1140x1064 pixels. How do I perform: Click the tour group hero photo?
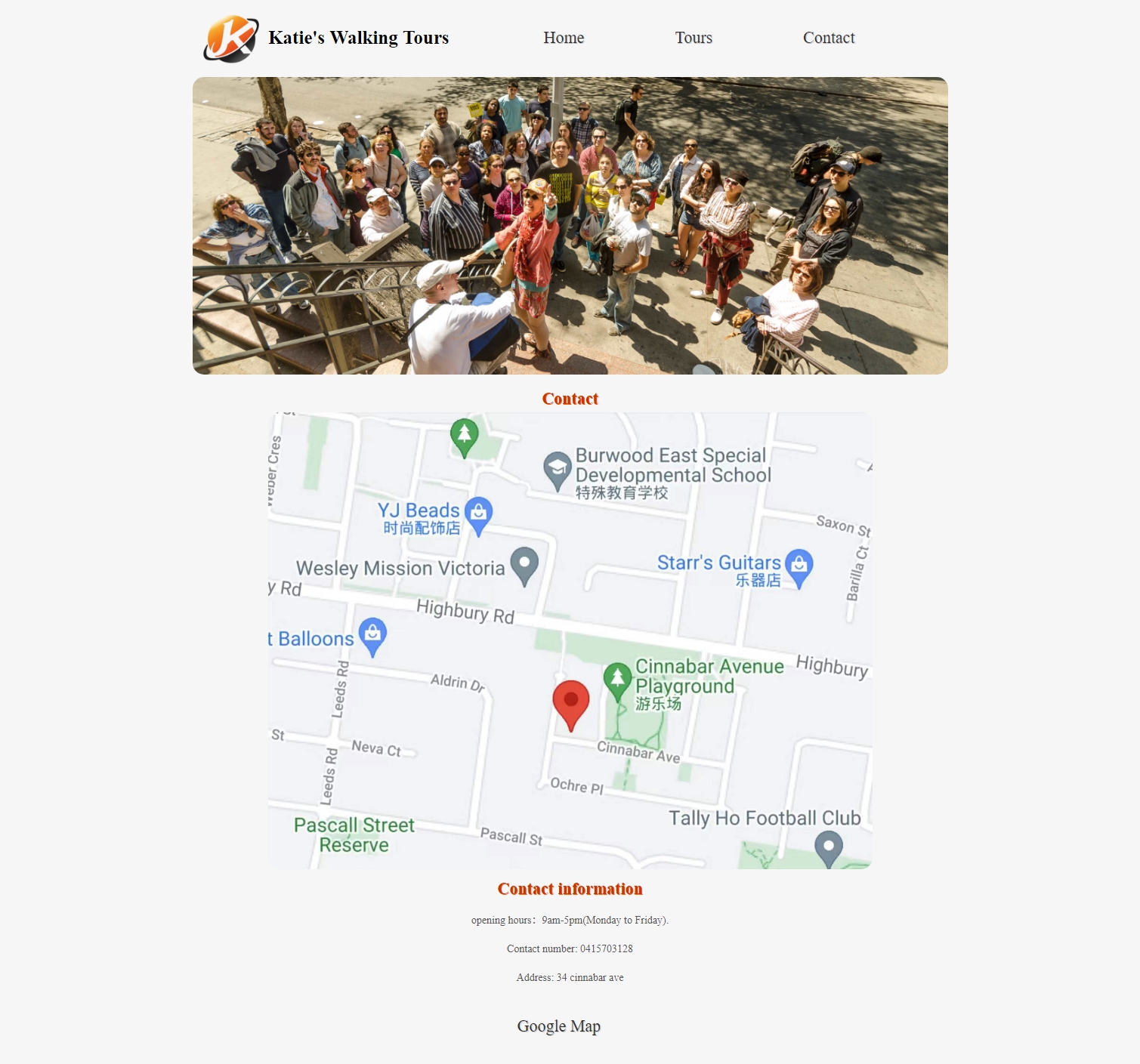coord(570,226)
